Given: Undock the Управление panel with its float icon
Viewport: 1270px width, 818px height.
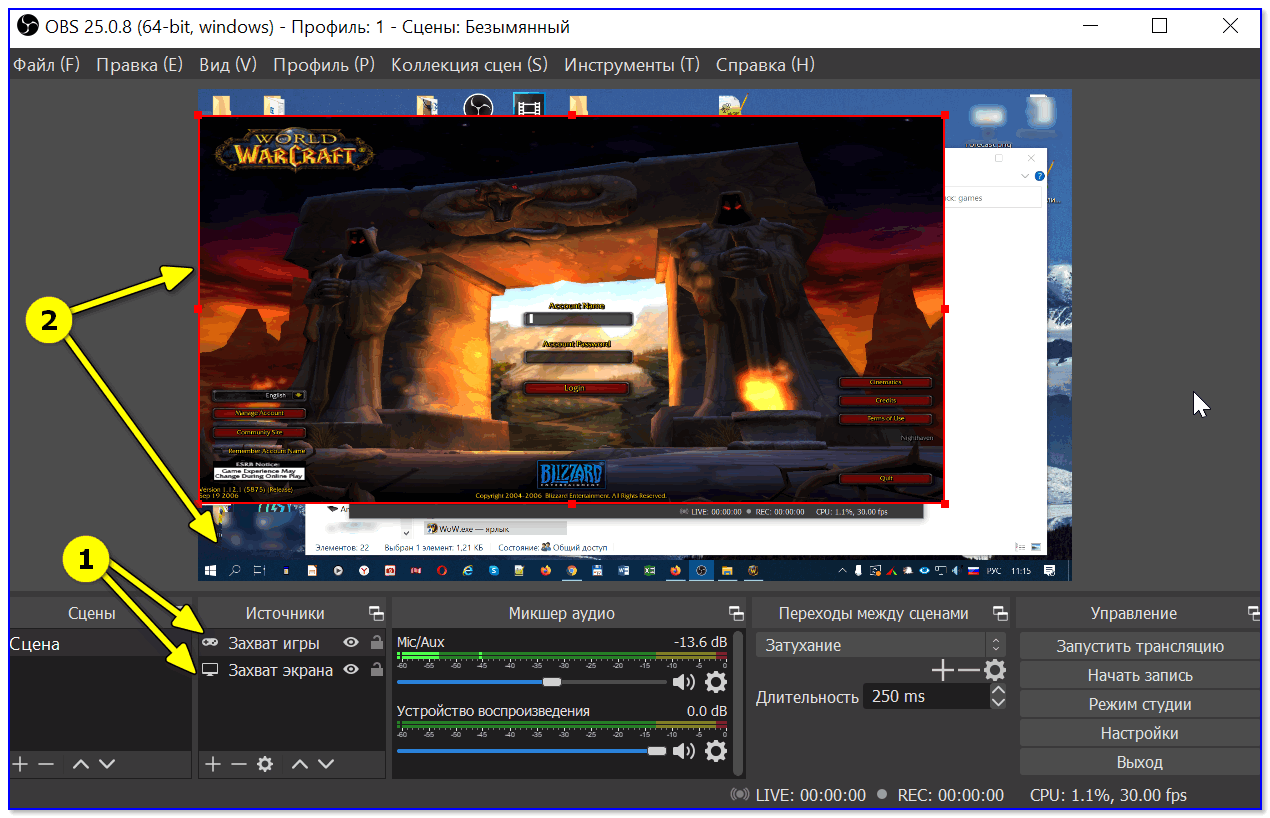Looking at the screenshot, I should 1253,613.
